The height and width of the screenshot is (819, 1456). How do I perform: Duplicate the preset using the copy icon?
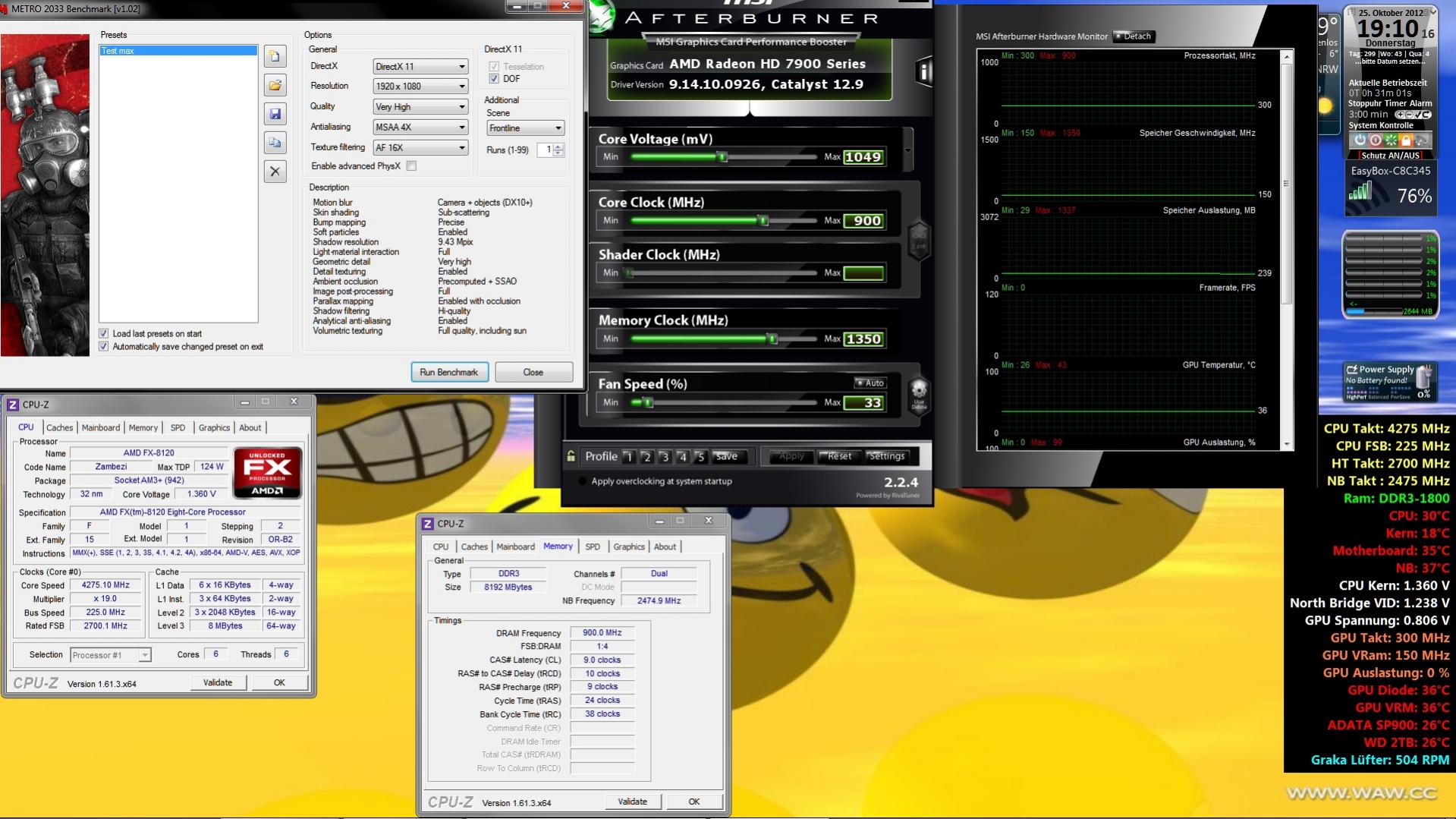point(275,143)
